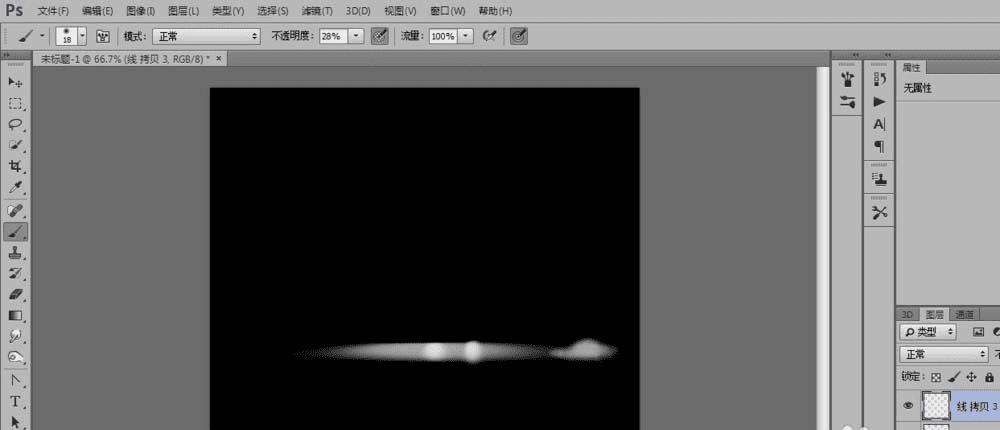Open the History panel icon
This screenshot has height=430, width=1000.
(x=880, y=79)
